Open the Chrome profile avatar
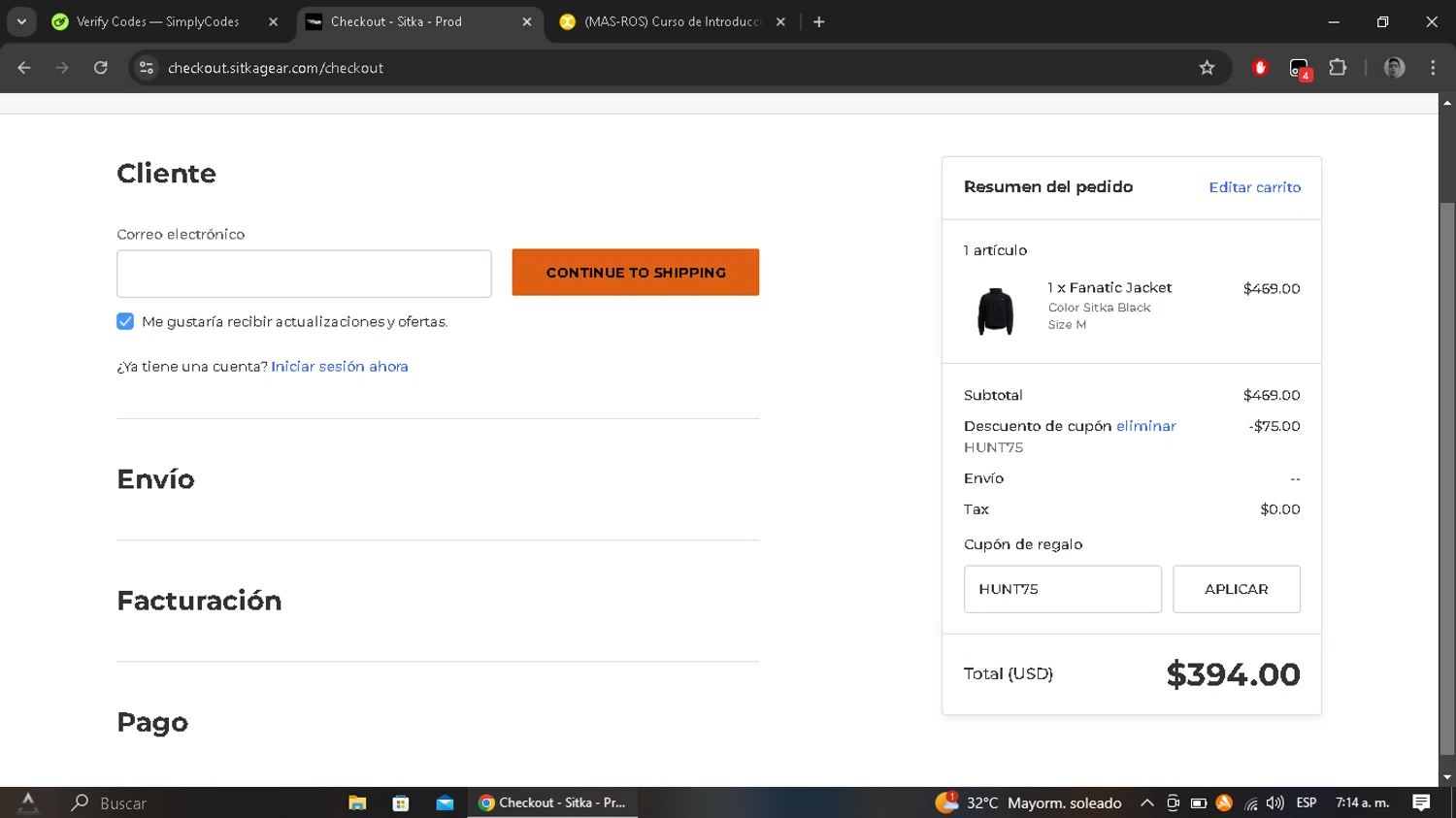The height and width of the screenshot is (818, 1456). click(x=1394, y=68)
